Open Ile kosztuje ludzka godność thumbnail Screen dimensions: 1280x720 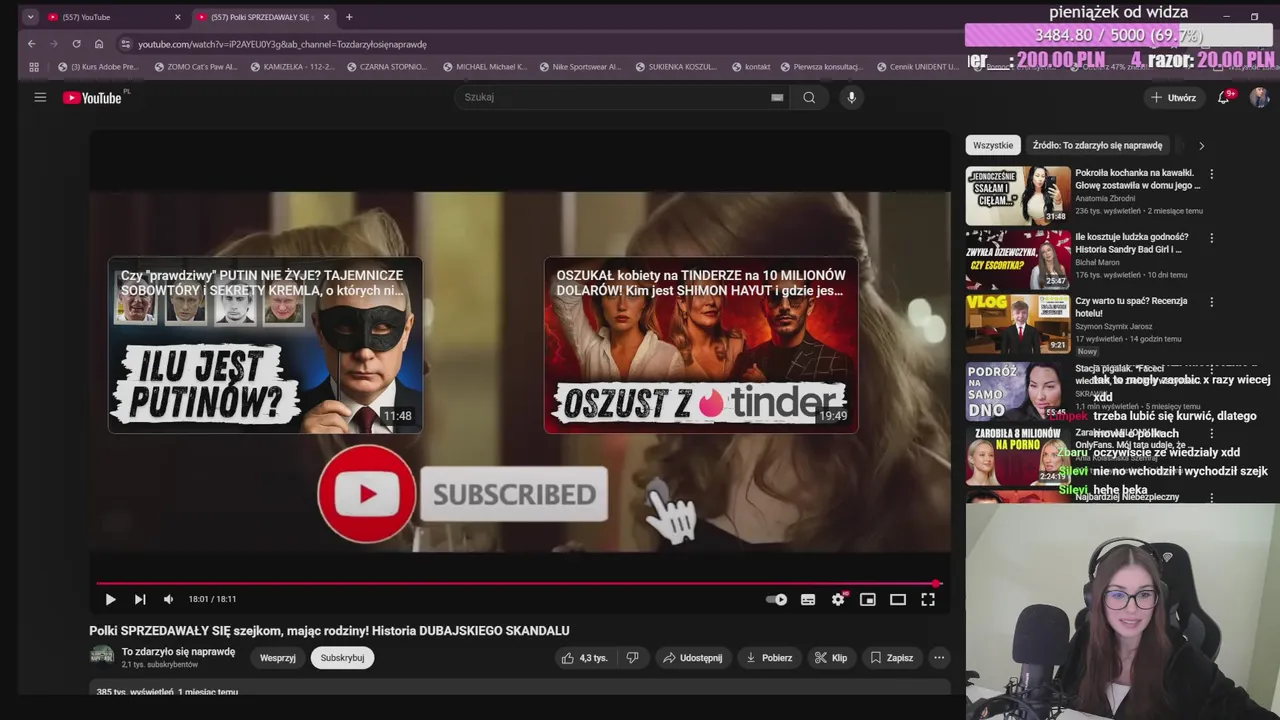[1018, 260]
